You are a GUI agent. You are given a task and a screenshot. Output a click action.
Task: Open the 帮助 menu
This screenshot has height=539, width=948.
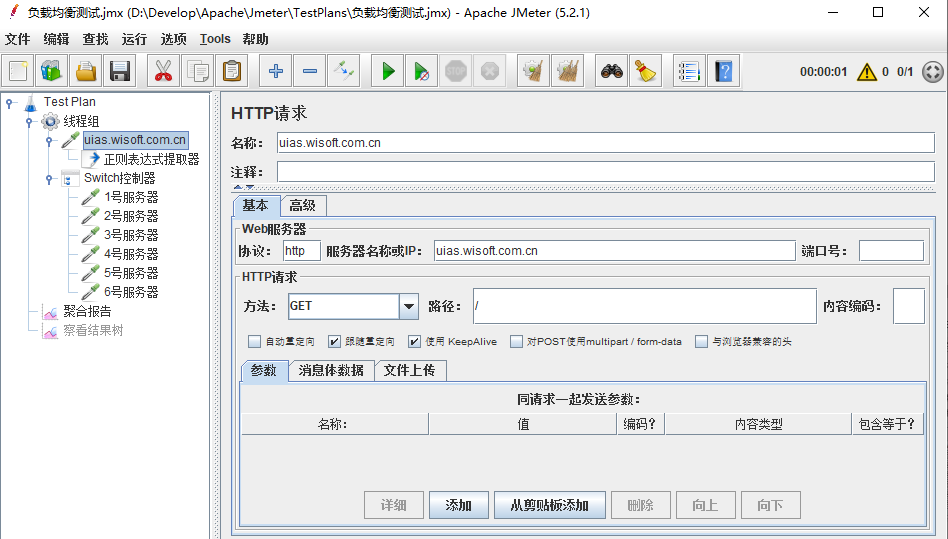click(x=255, y=39)
